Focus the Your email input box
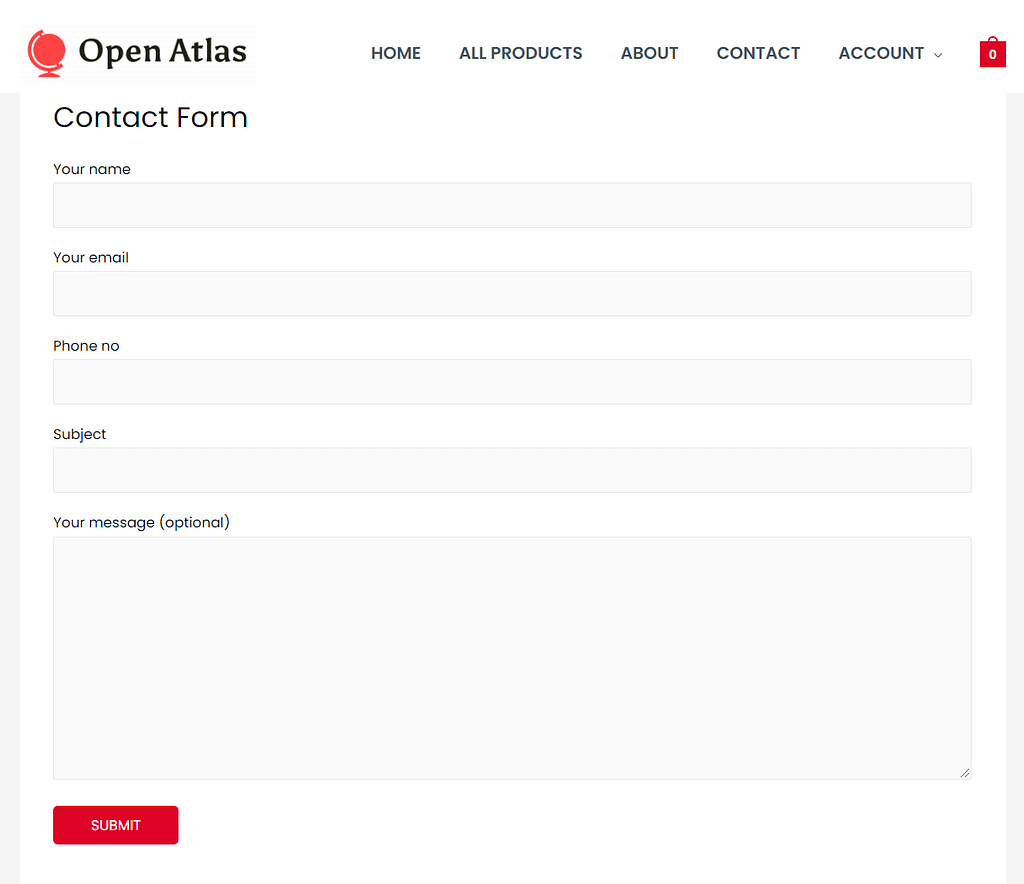Viewport: 1024px width, 884px height. point(512,293)
